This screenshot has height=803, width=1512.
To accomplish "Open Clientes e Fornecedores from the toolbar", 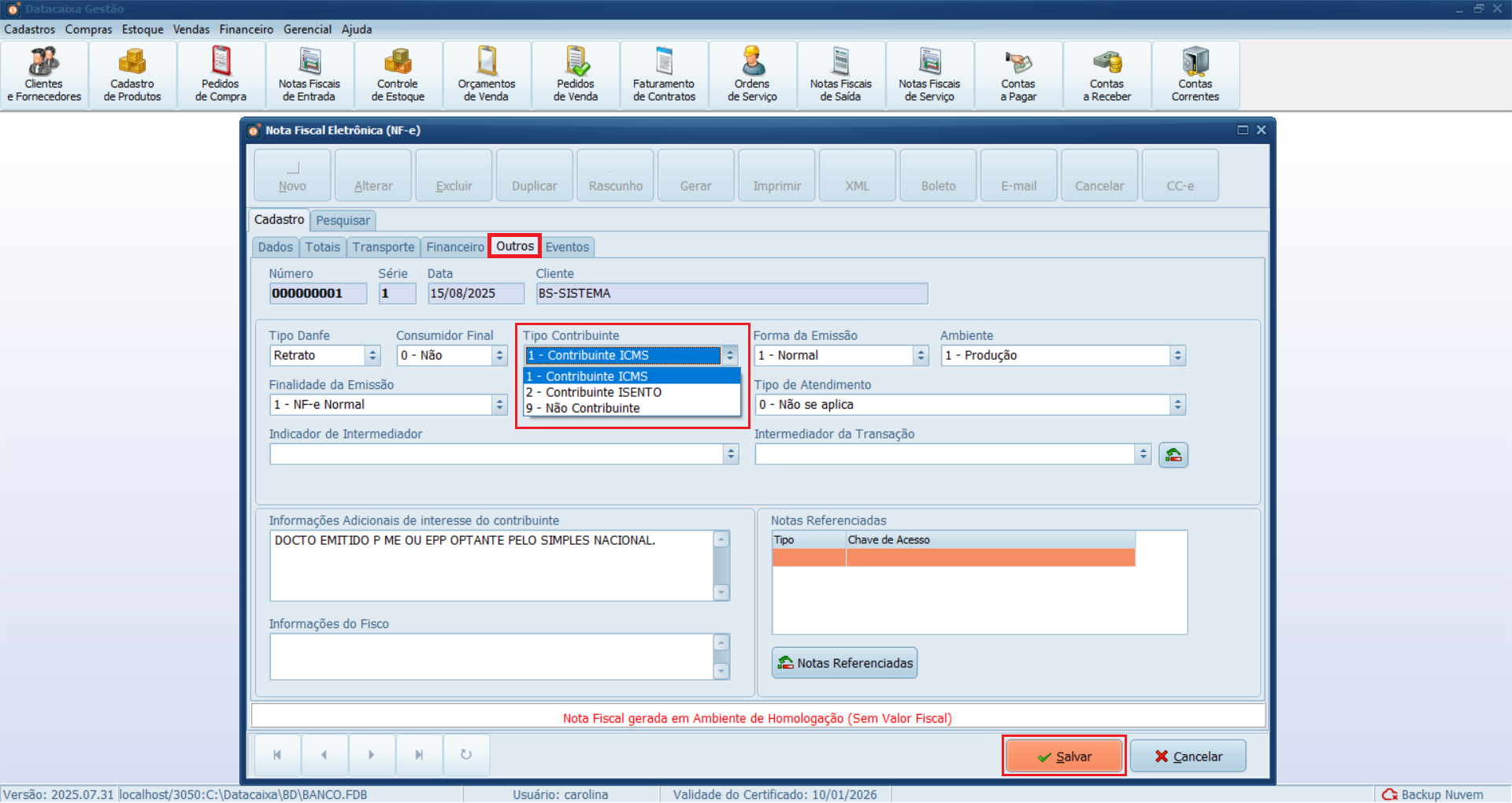I will (x=44, y=76).
